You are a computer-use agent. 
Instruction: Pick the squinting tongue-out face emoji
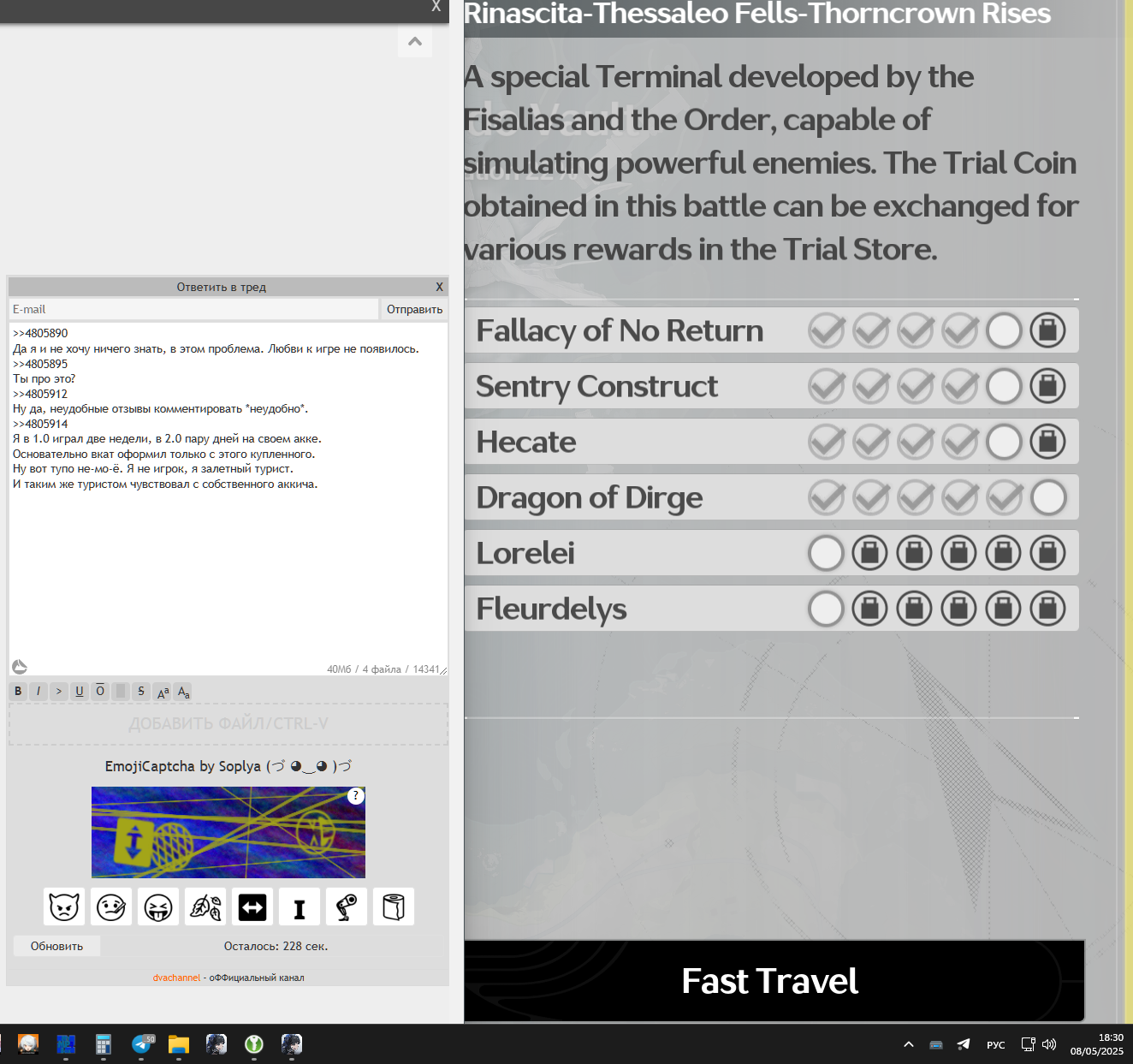point(158,906)
